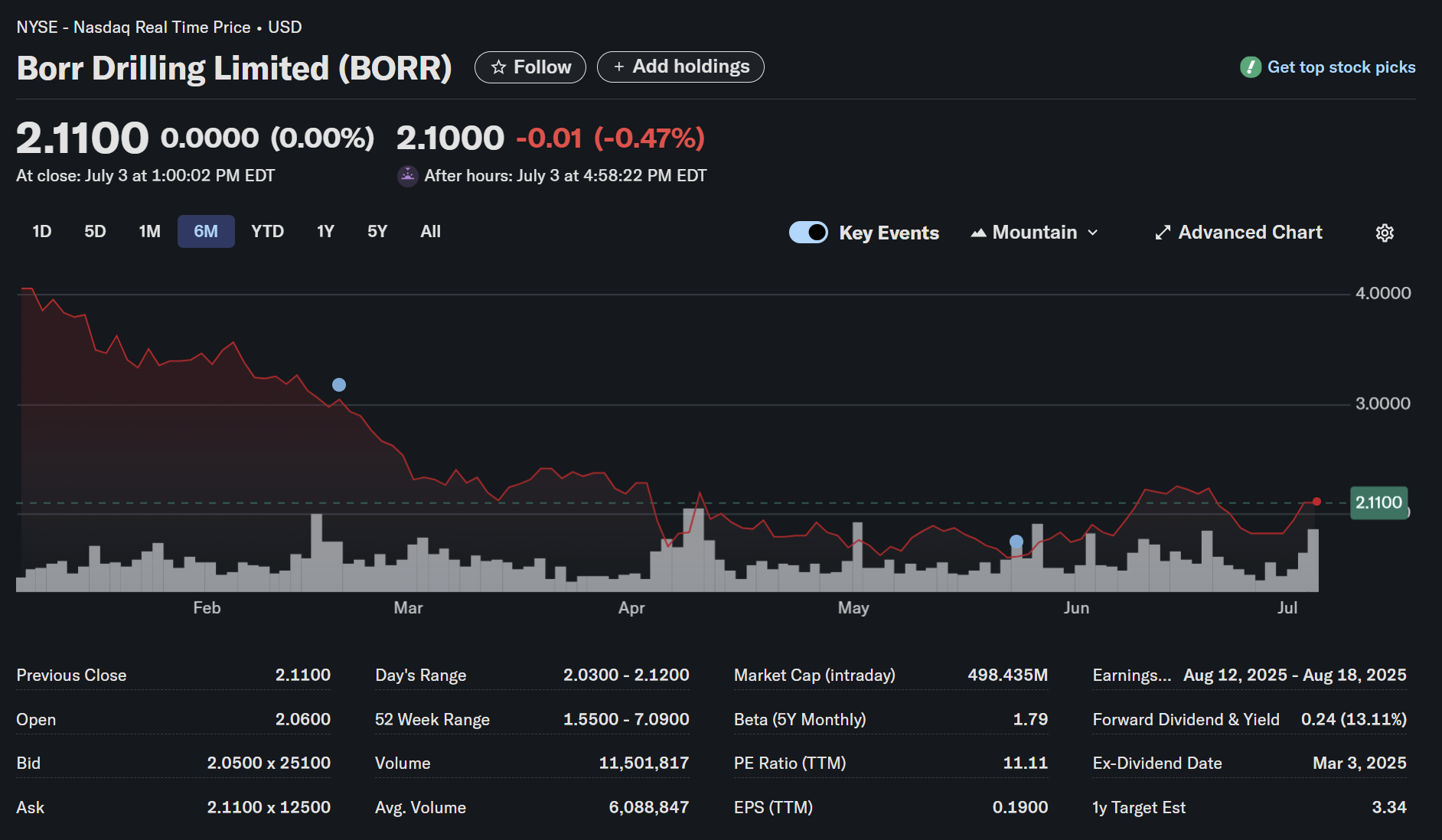The image size is (1442, 840).
Task: Select the 5D time range tab
Action: coord(95,232)
